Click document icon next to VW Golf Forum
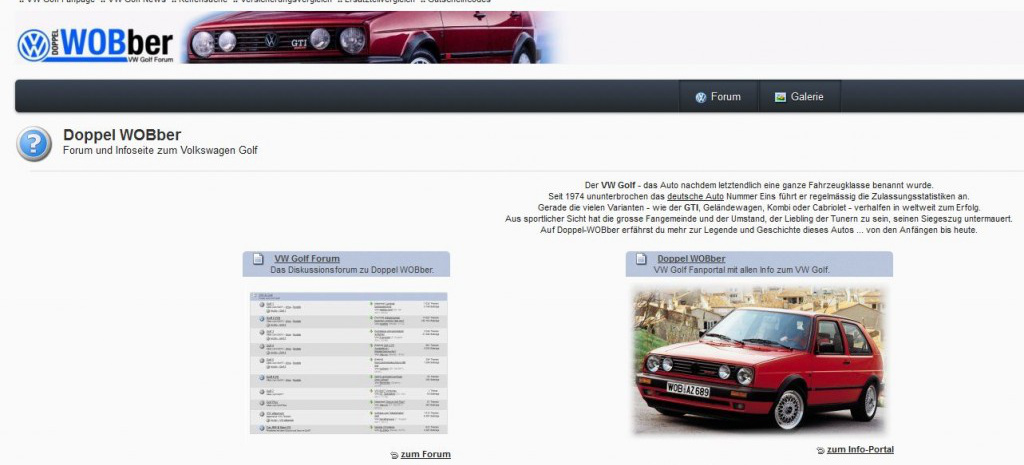Image resolution: width=1024 pixels, height=465 pixels. [x=257, y=260]
